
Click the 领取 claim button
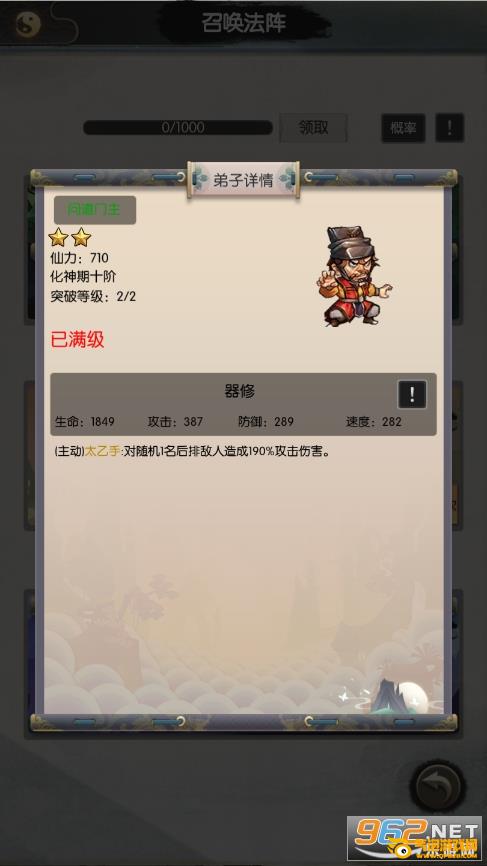click(x=314, y=128)
